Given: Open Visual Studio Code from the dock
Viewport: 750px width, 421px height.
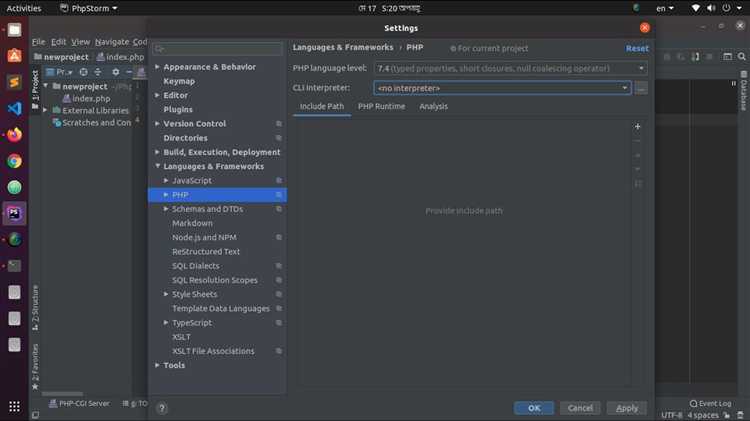Looking at the screenshot, I should point(14,109).
